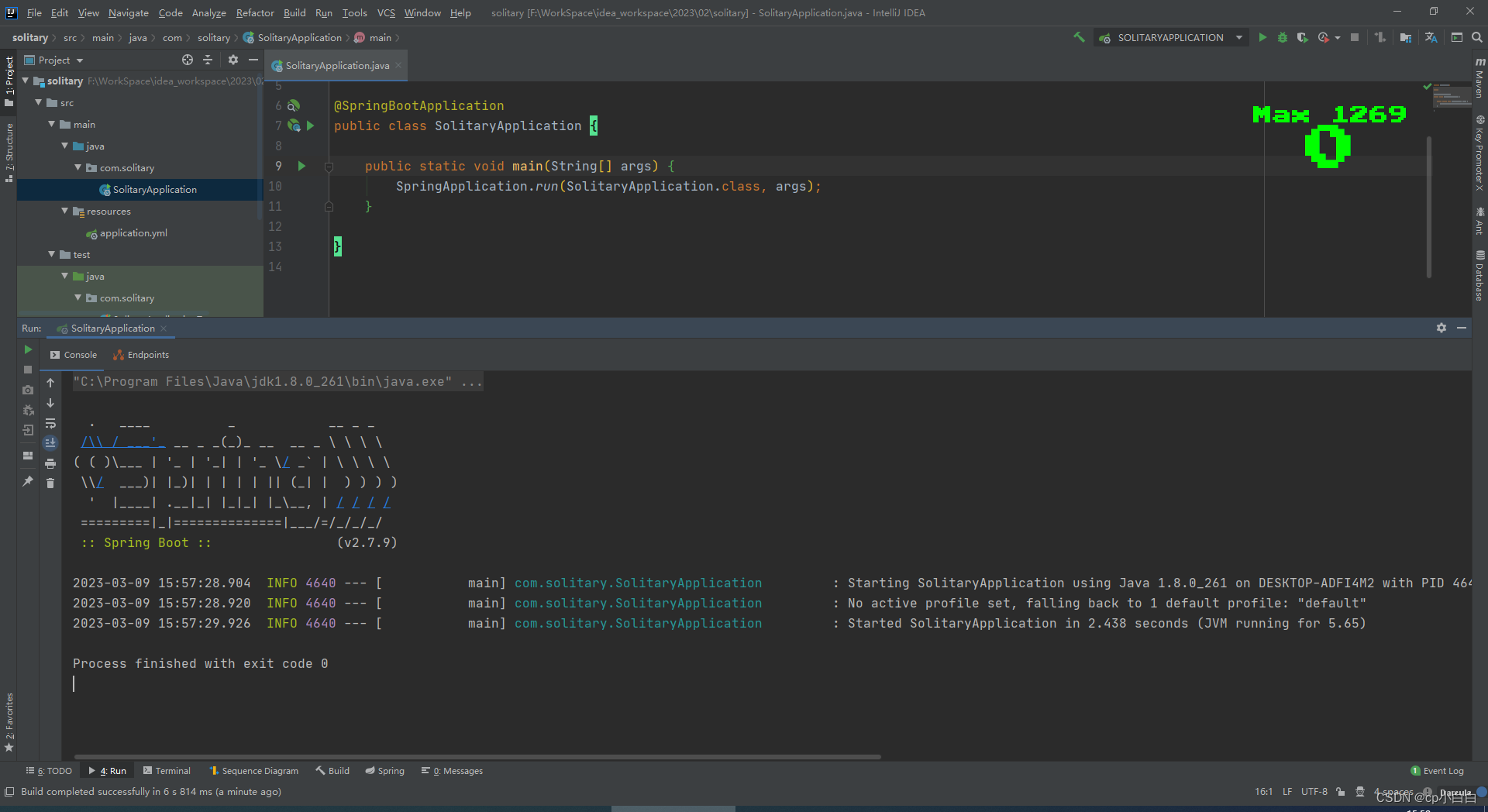Open the Messages tool window
This screenshot has width=1488, height=812.
[x=452, y=771]
